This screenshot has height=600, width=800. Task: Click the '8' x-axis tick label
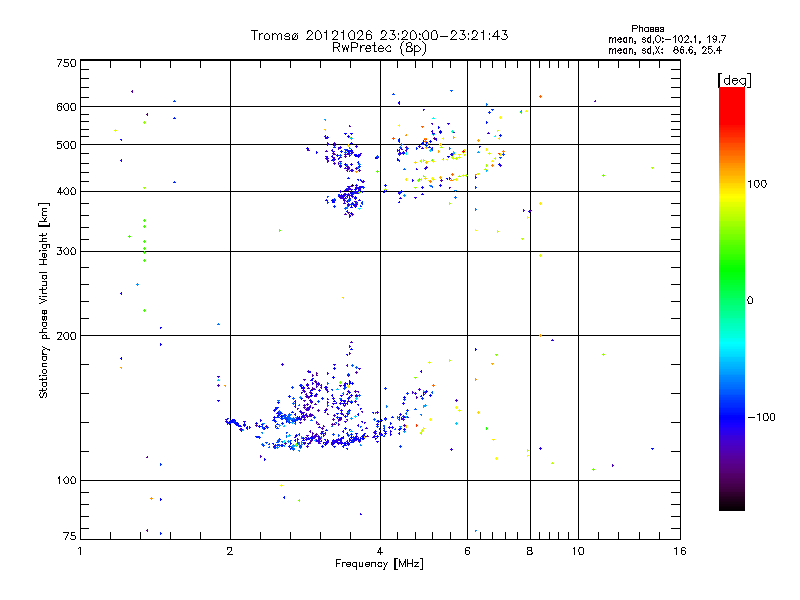tap(530, 551)
